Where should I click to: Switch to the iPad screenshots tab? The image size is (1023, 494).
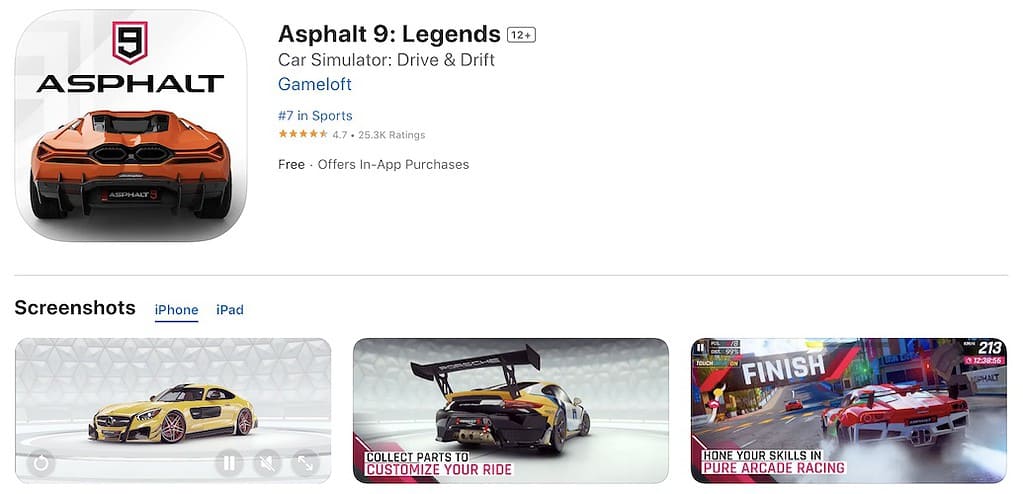click(x=230, y=310)
